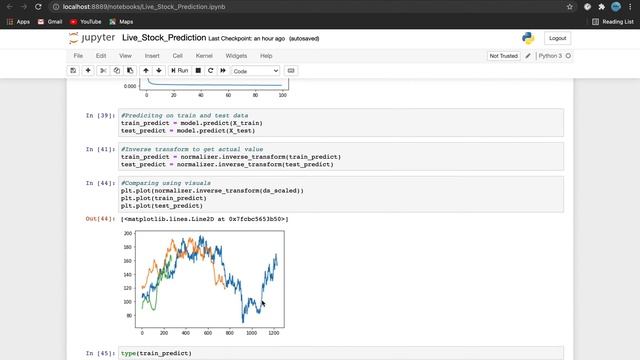Click the stock prediction line chart output
Screen dimensions: 640x360
[204, 282]
